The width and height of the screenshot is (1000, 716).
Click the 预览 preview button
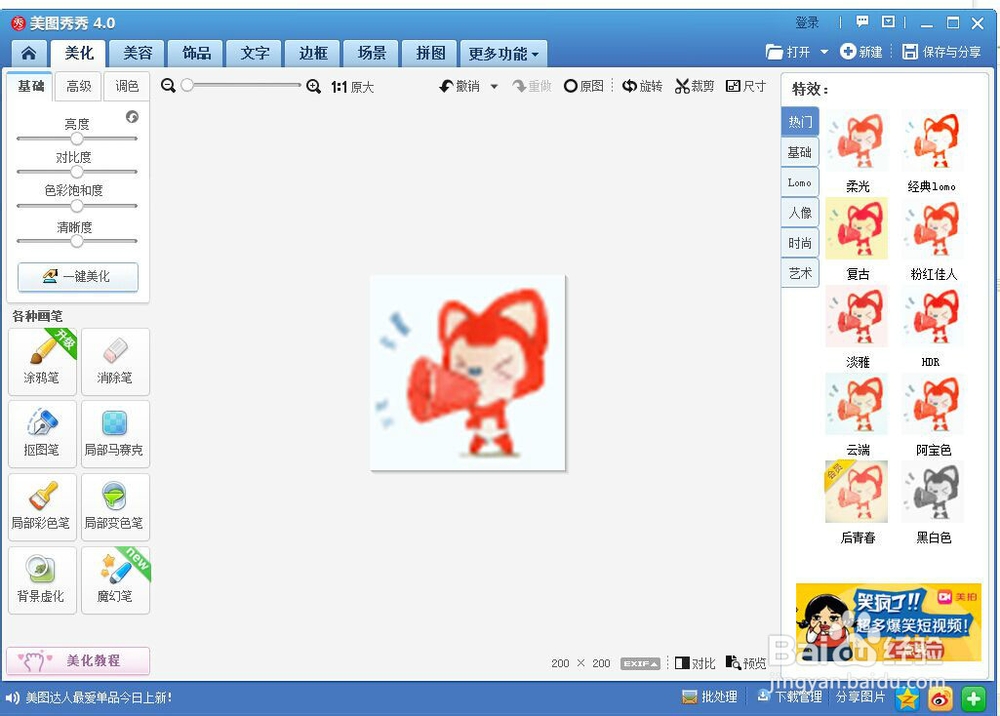[746, 664]
